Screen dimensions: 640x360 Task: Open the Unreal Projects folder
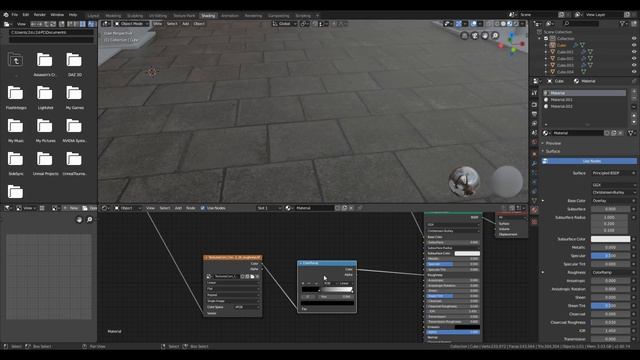point(44,164)
